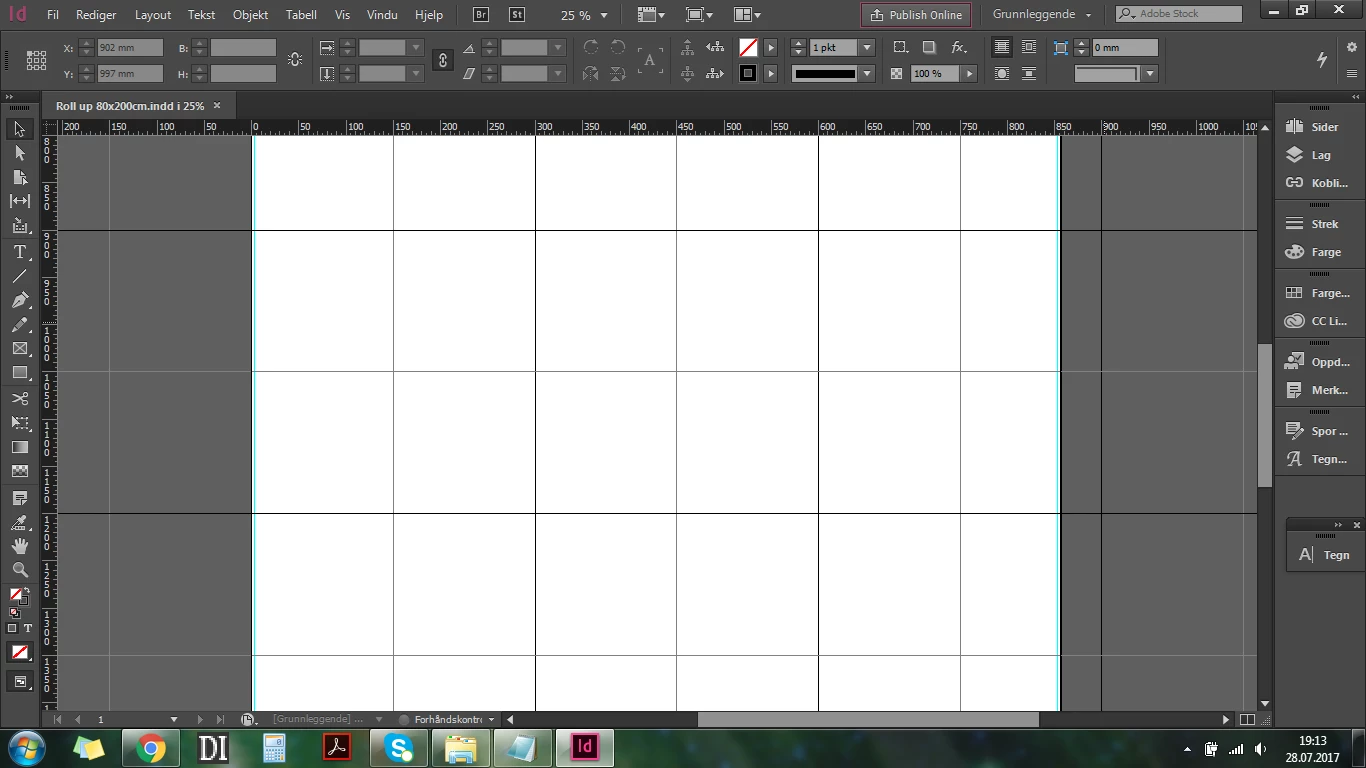This screenshot has width=1366, height=768.
Task: Enable wrap around bounding box
Action: (x=1028, y=48)
